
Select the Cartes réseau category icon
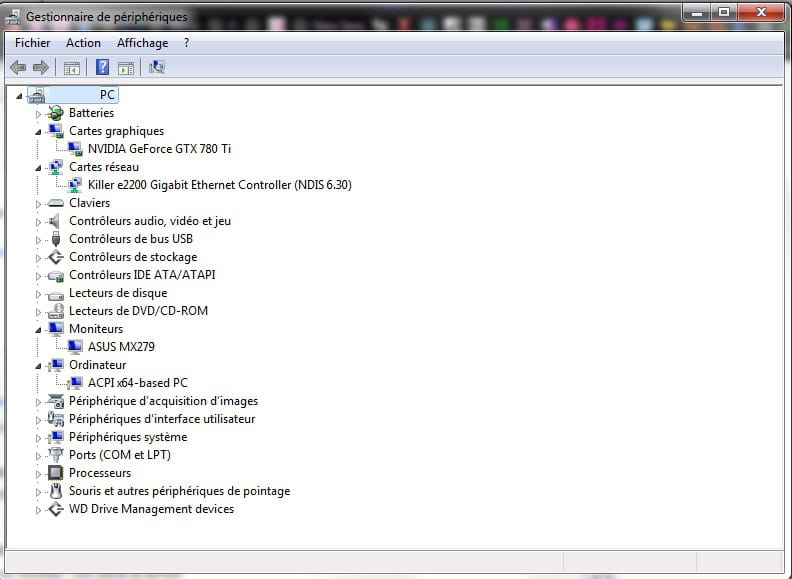[56, 167]
